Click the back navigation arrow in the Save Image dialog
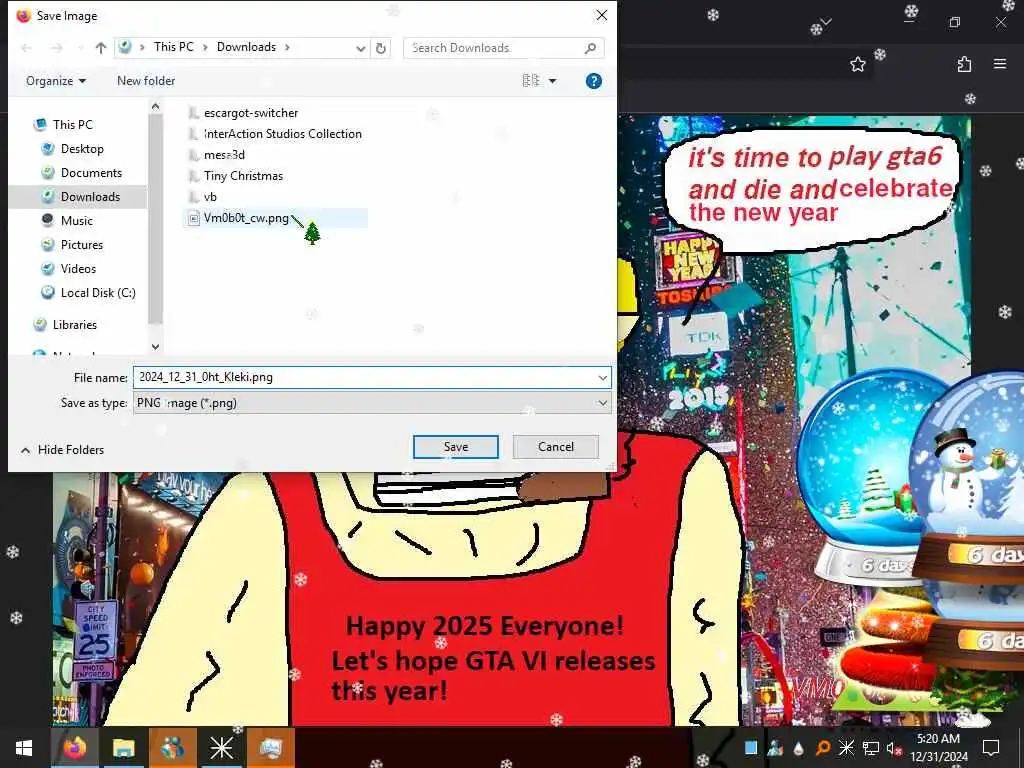The width and height of the screenshot is (1024, 768). point(27,48)
